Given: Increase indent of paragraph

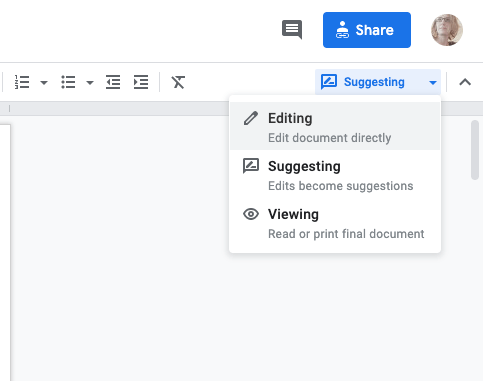Looking at the screenshot, I should pyautogui.click(x=141, y=82).
